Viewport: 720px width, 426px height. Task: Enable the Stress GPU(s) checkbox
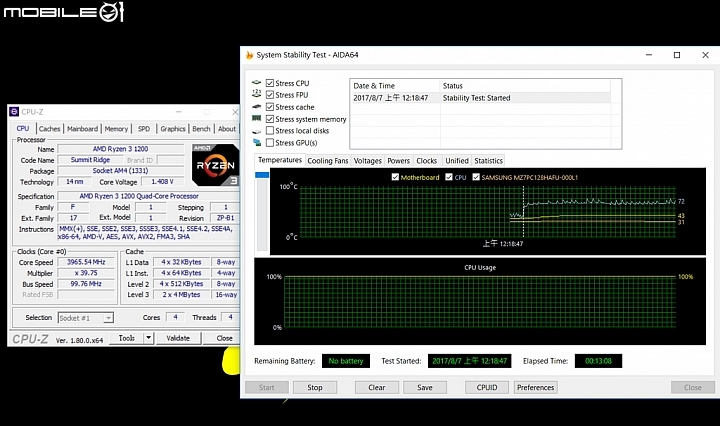(270, 143)
